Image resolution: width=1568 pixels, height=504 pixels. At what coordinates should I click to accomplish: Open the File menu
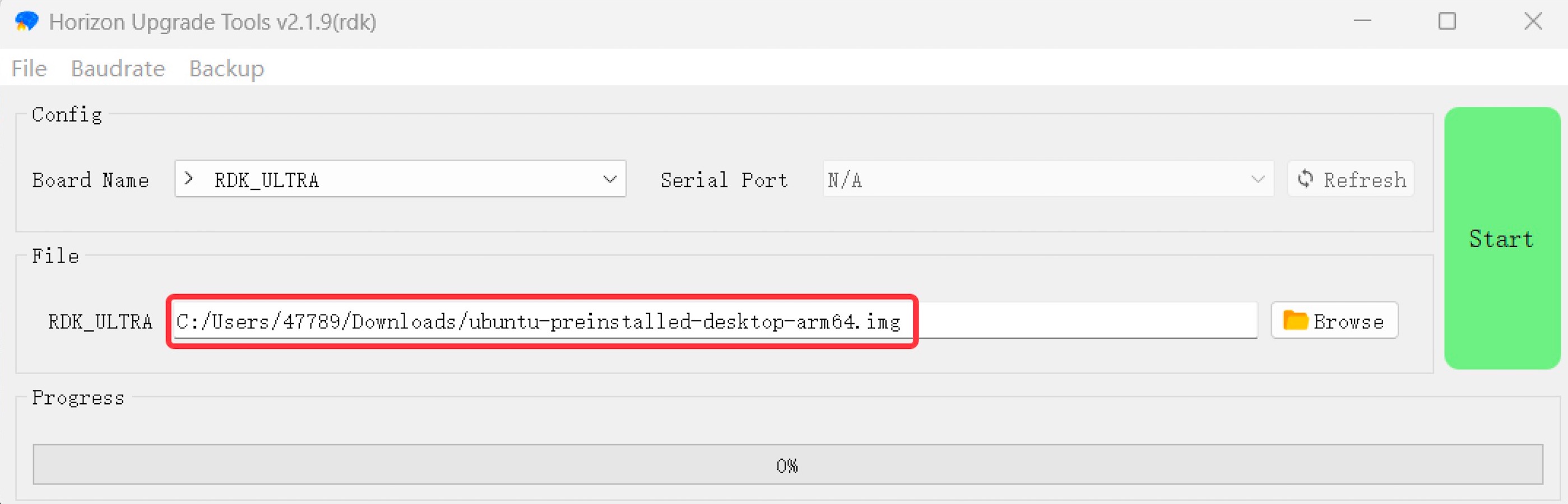pos(29,68)
